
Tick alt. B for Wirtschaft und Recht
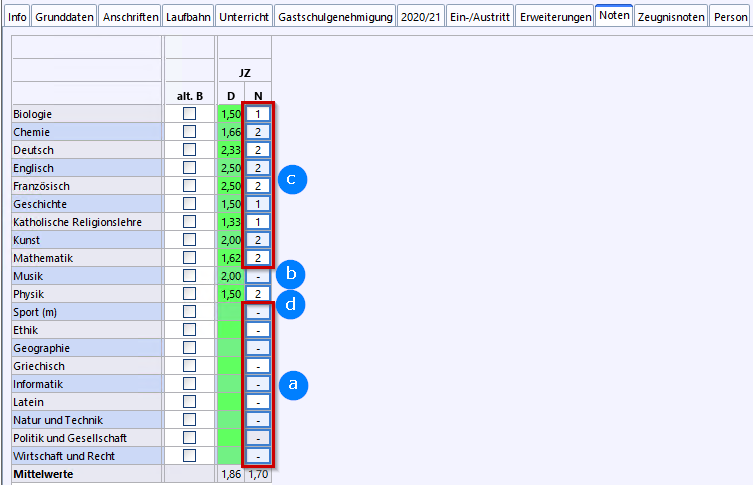coord(190,456)
